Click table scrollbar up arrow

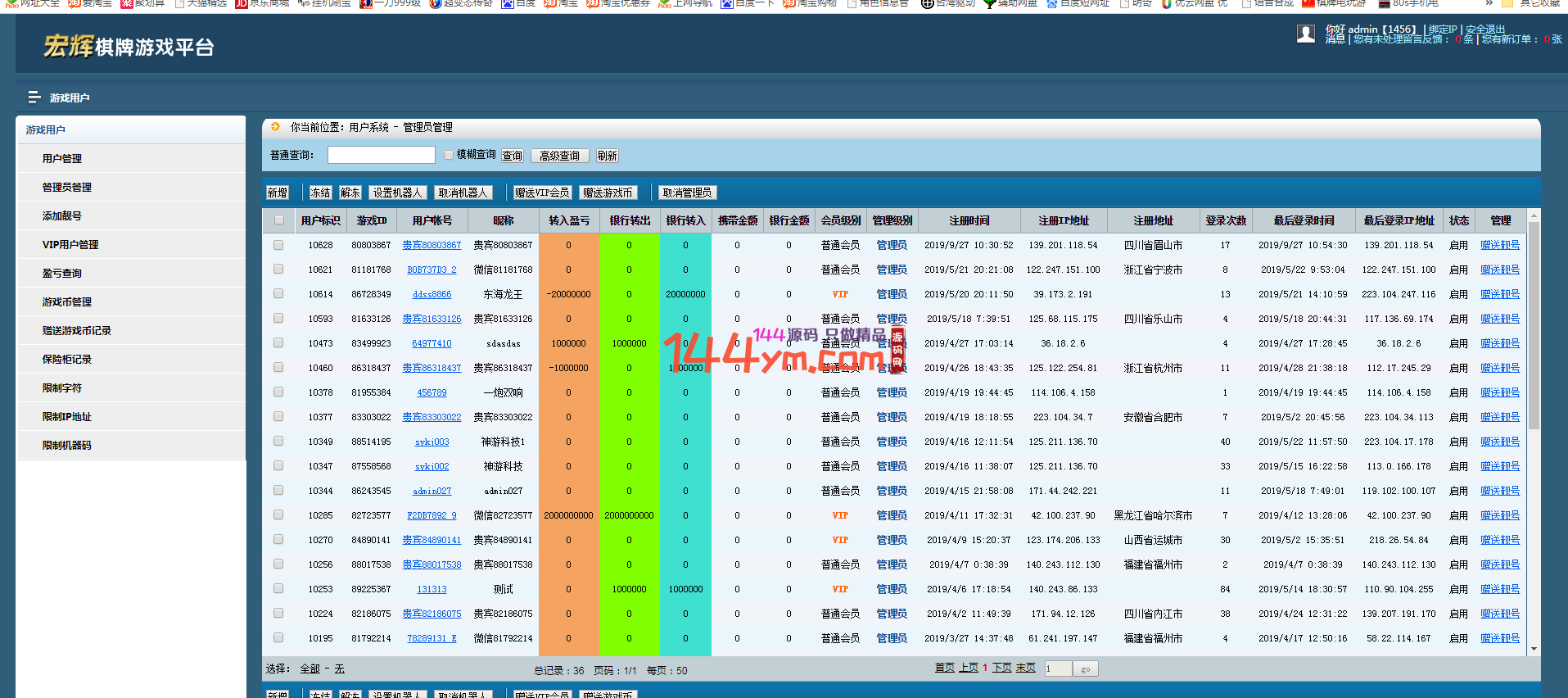pos(1534,216)
